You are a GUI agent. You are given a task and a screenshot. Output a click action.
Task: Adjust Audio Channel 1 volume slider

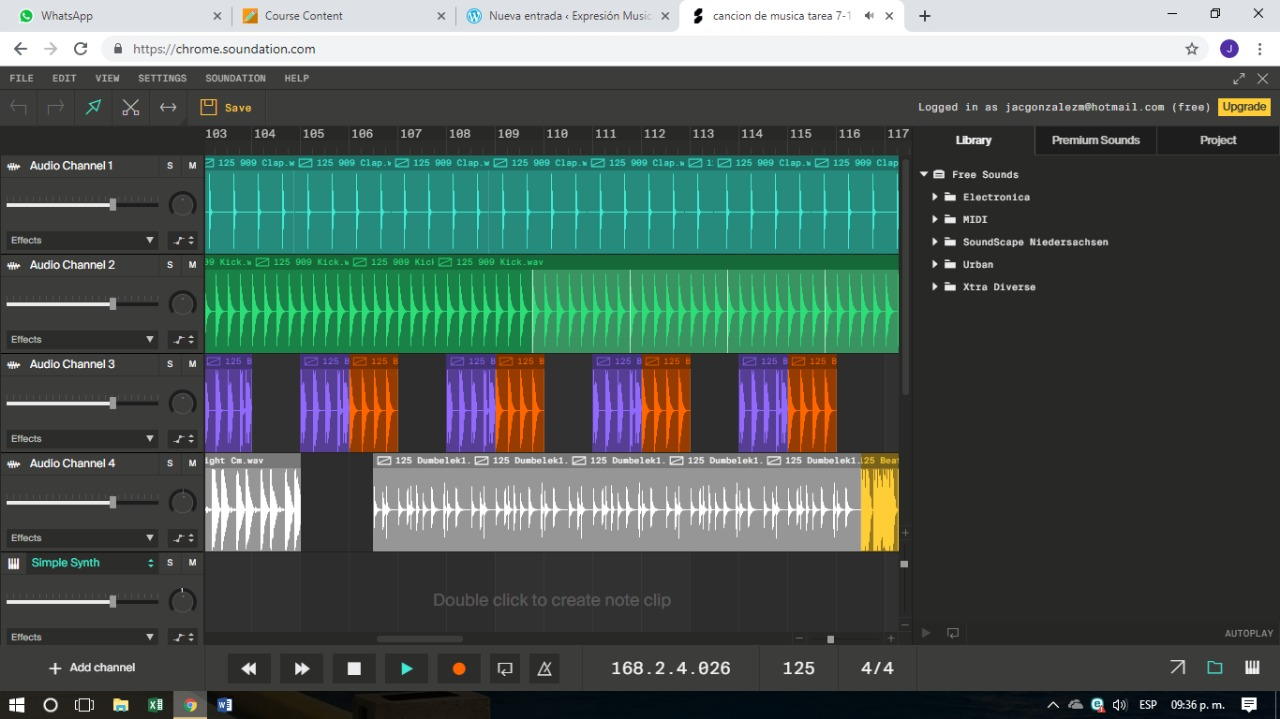pyautogui.click(x=113, y=204)
